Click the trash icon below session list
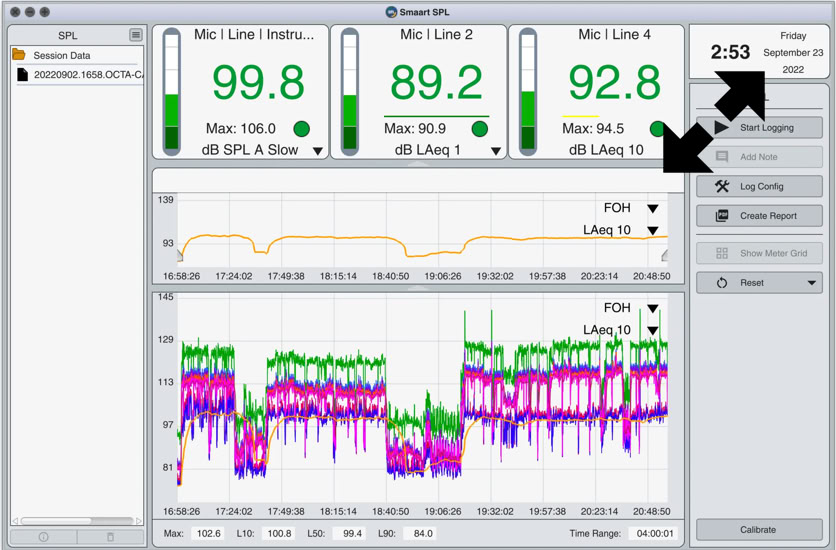Image resolution: width=836 pixels, height=550 pixels. [110, 537]
